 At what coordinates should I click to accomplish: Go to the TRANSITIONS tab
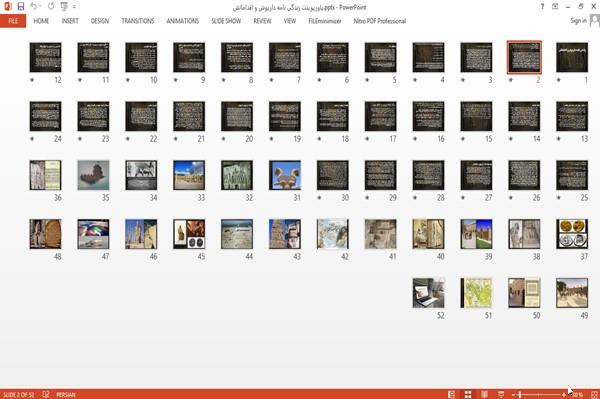[x=138, y=21]
